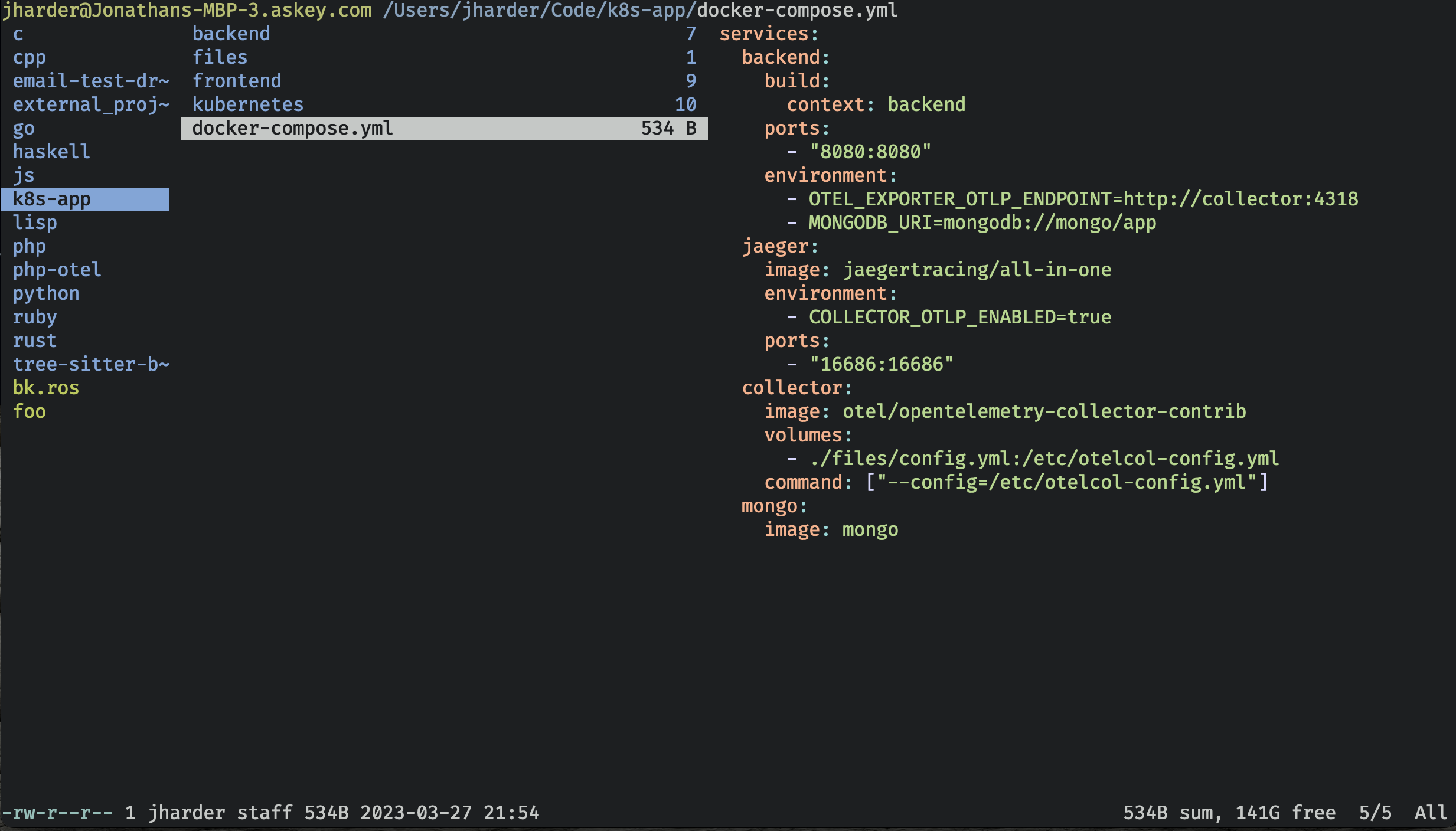Open the 'kubernetes' folder
The image size is (1456, 831).
click(x=248, y=105)
